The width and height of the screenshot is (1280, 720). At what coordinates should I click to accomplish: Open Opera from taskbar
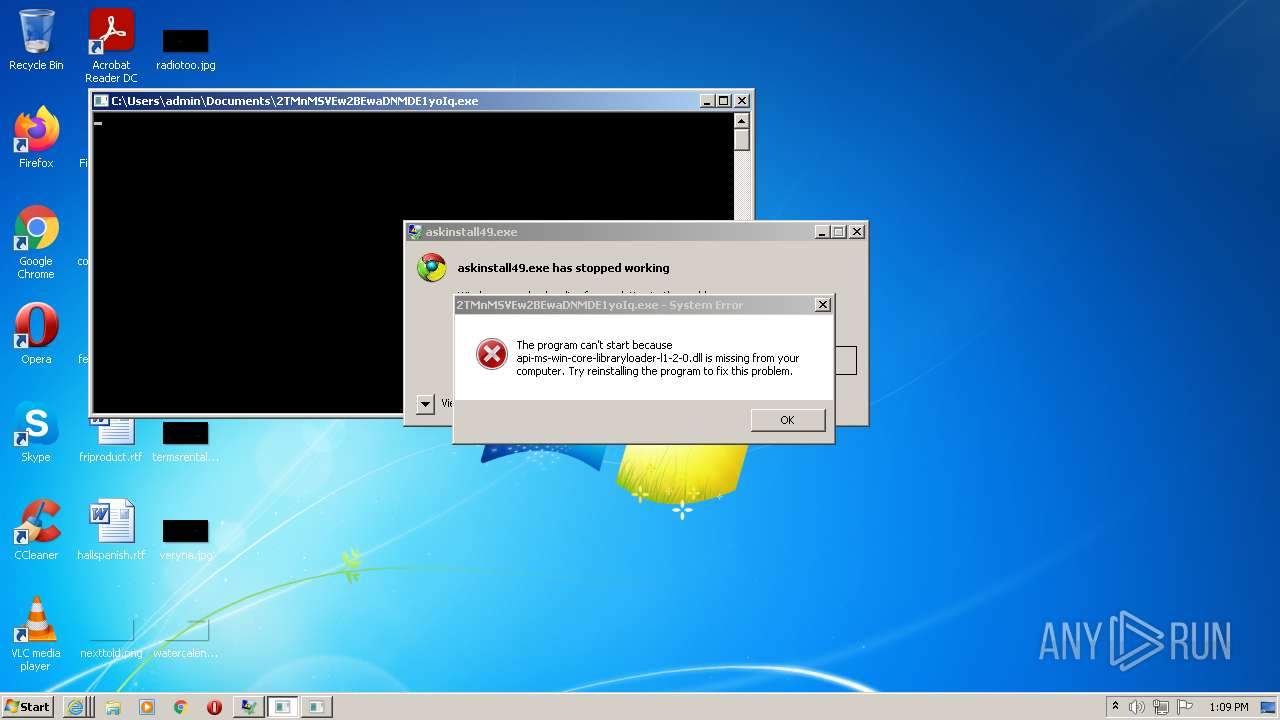(214, 707)
